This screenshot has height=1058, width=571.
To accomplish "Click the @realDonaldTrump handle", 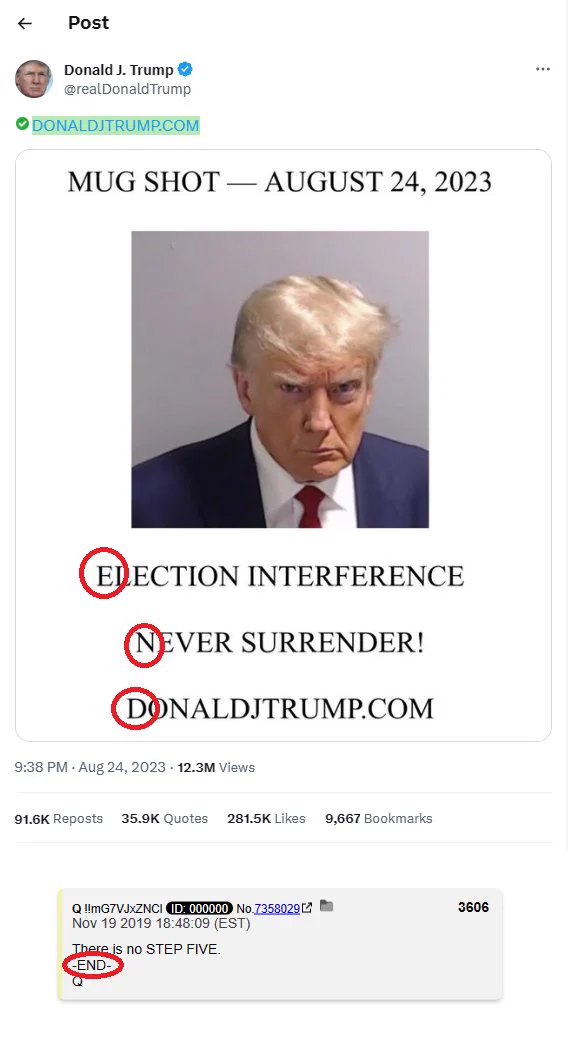I will pos(128,89).
